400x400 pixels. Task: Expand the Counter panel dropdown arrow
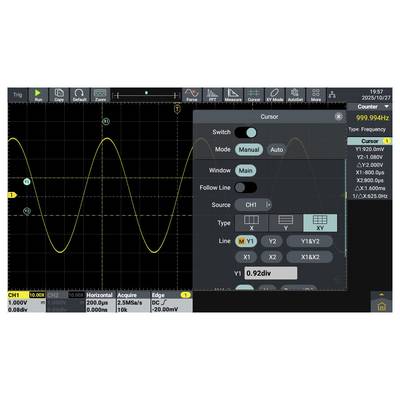[387, 107]
